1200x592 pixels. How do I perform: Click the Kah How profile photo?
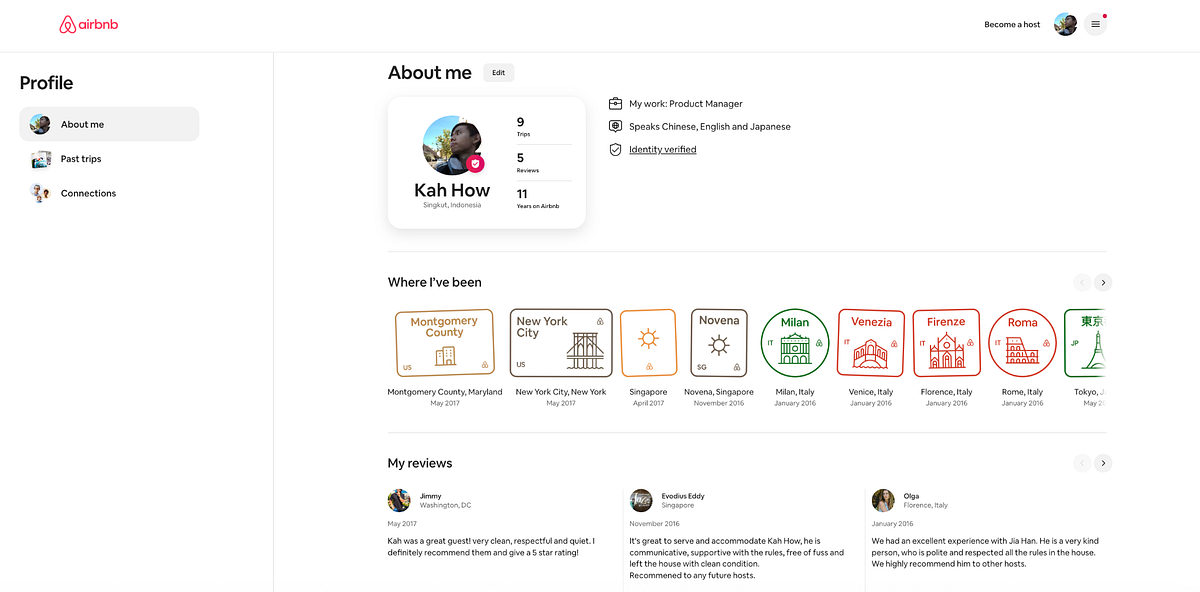tap(452, 145)
